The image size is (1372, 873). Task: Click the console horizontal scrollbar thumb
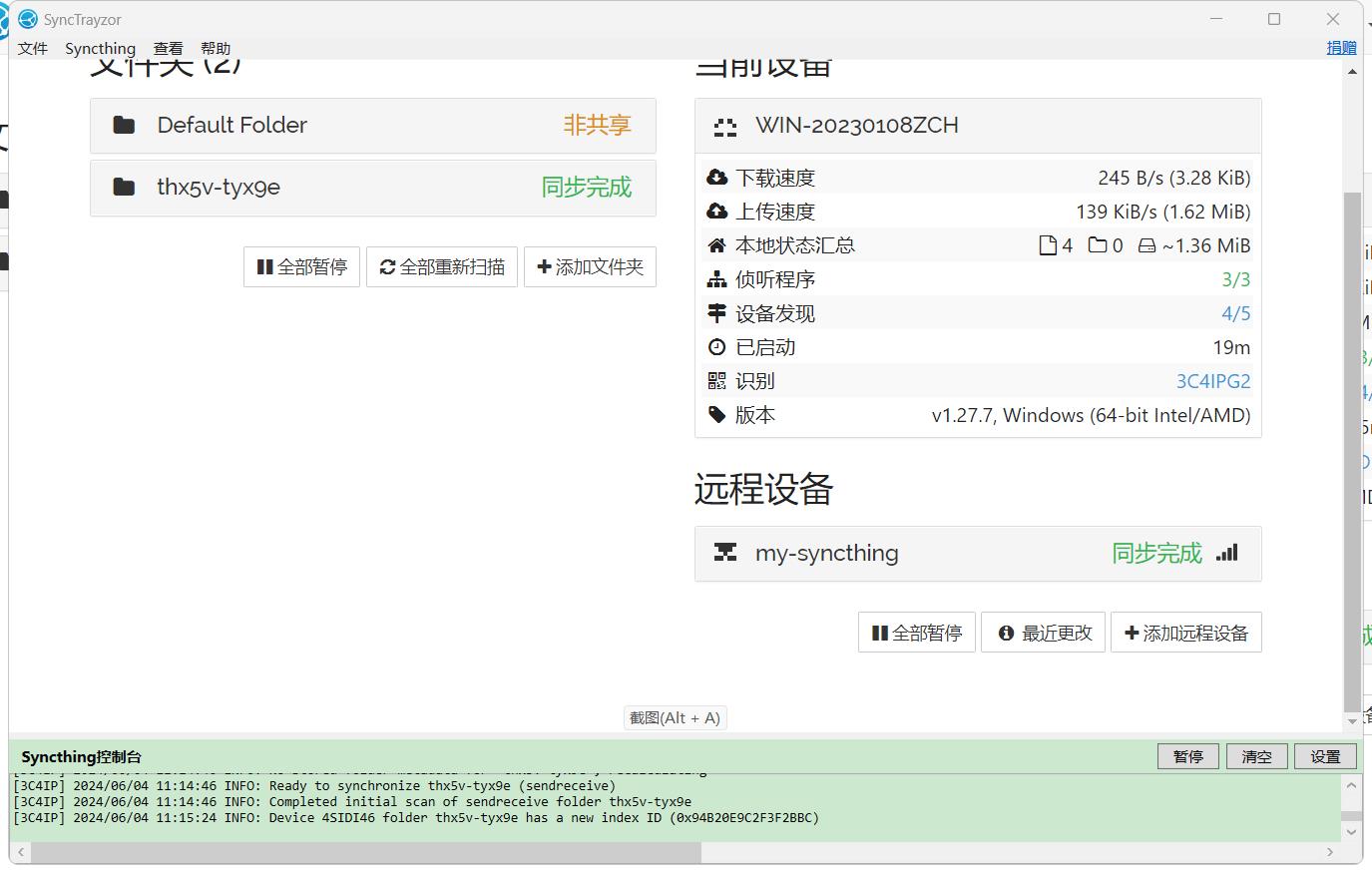click(x=367, y=852)
